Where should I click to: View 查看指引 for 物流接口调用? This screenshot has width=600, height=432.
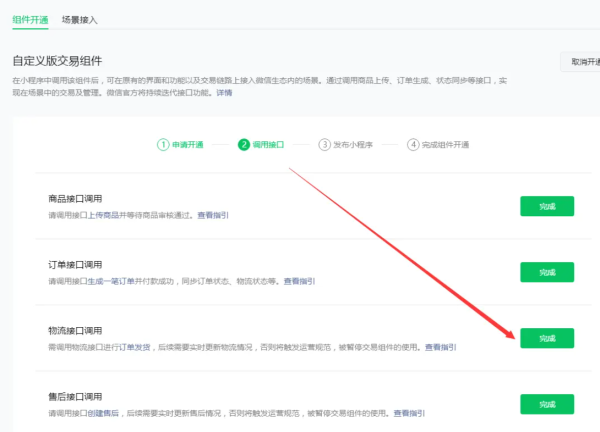[x=441, y=347]
